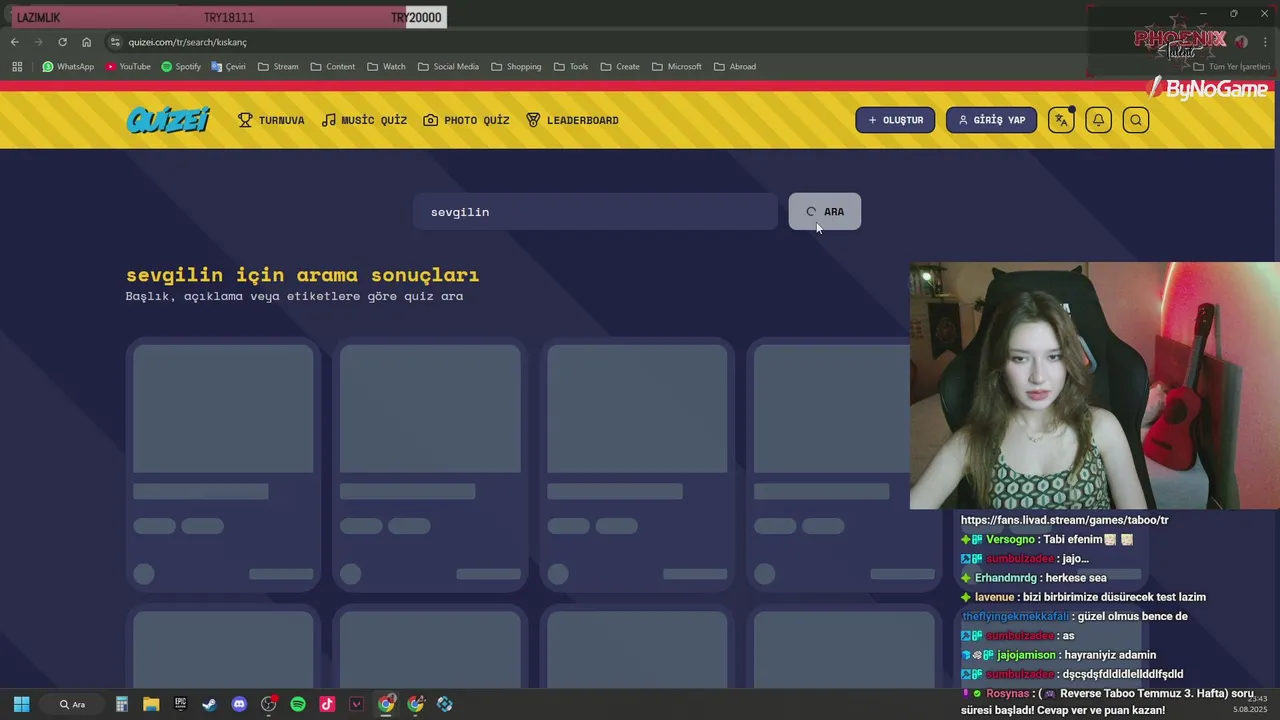Open the Windows Start menu
This screenshot has height=720, width=1280.
21,704
